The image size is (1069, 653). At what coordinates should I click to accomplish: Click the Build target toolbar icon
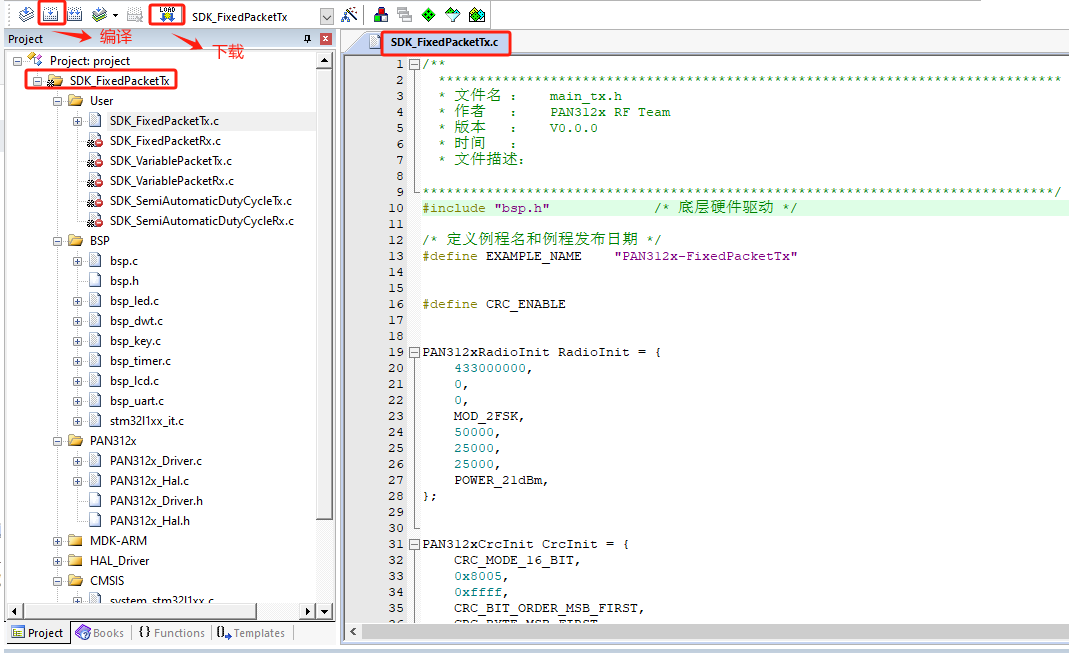tap(50, 15)
